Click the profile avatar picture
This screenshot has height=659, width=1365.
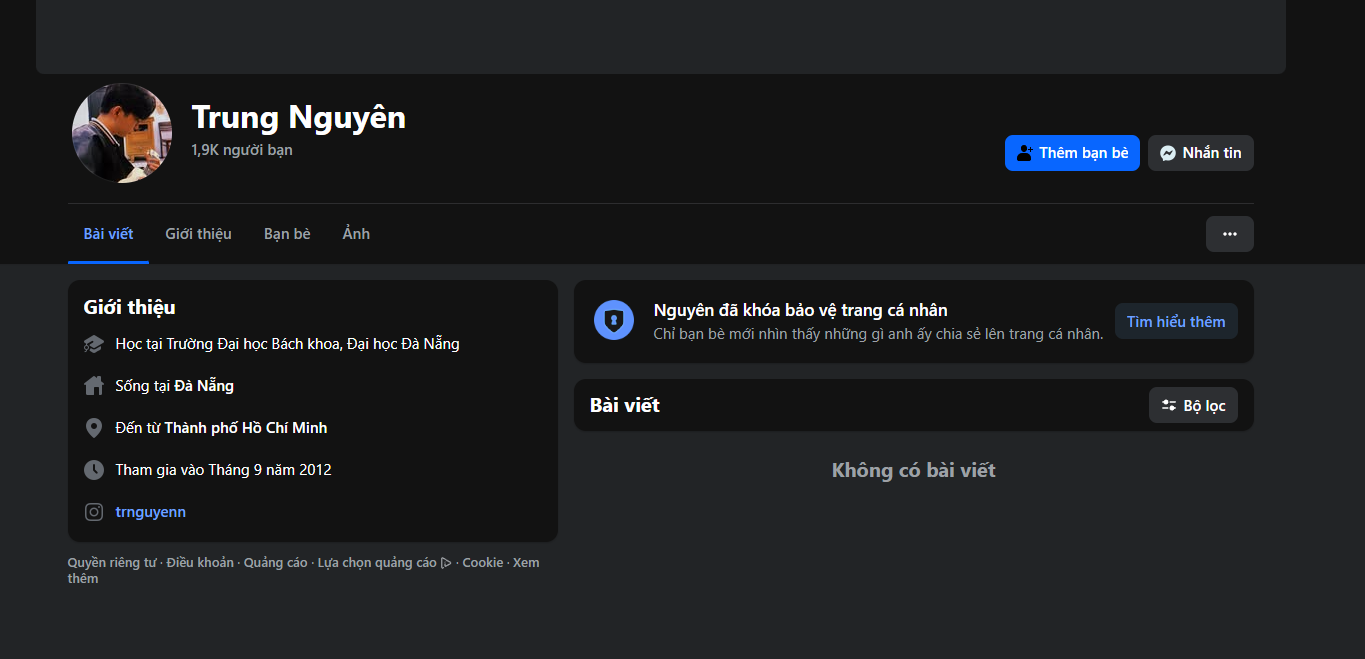[122, 133]
